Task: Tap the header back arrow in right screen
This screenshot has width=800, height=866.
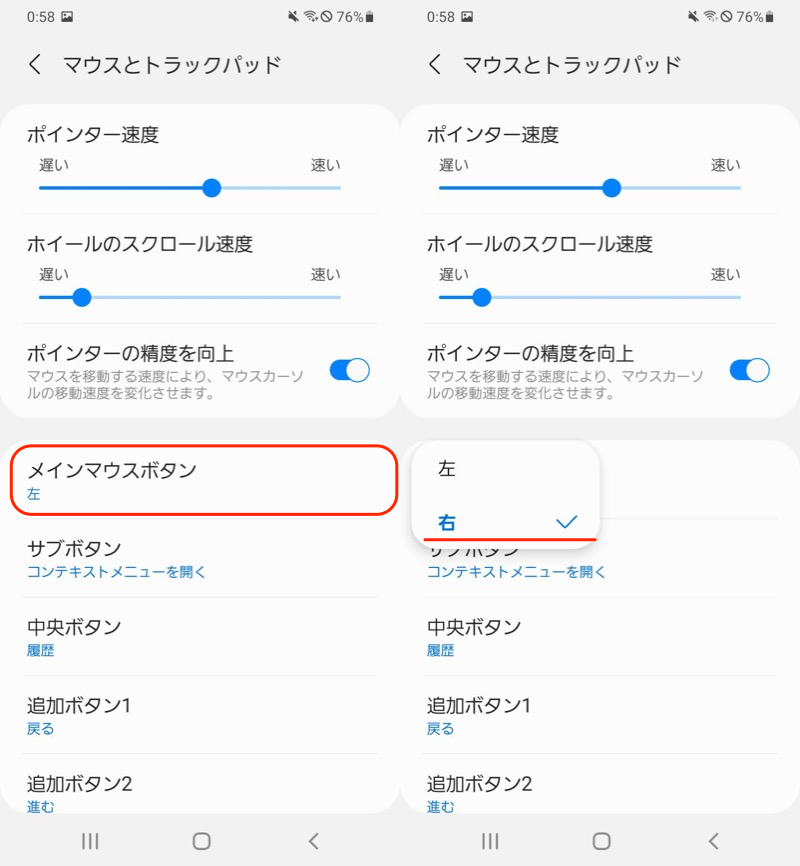Action: tap(435, 65)
